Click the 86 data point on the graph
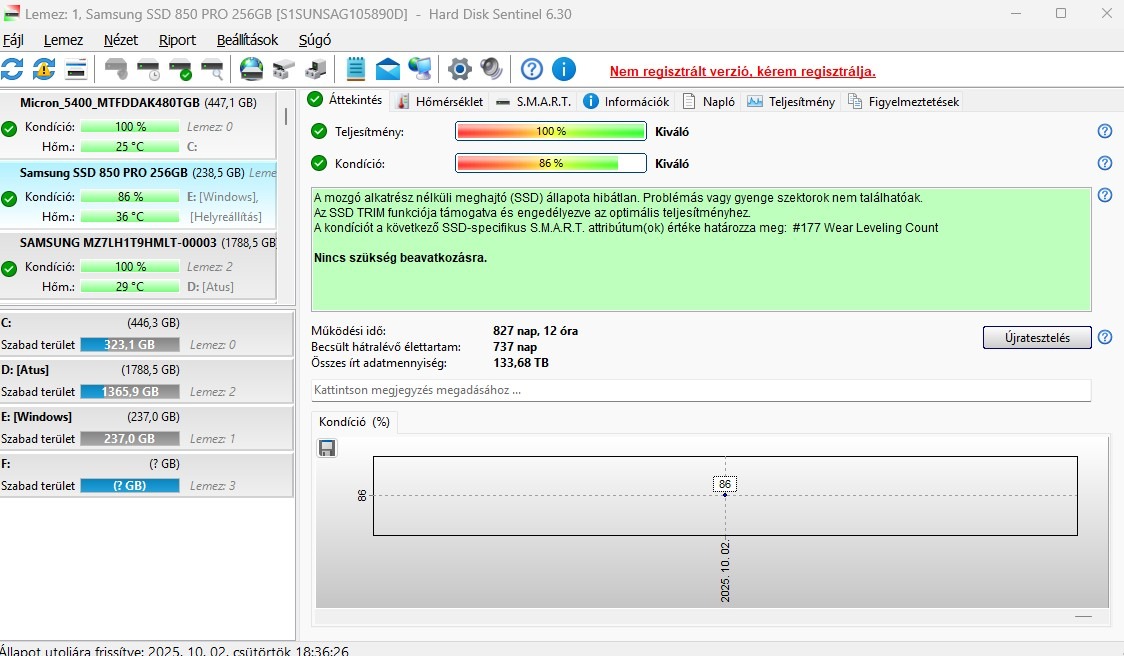This screenshot has height=656, width=1124. [x=725, y=495]
